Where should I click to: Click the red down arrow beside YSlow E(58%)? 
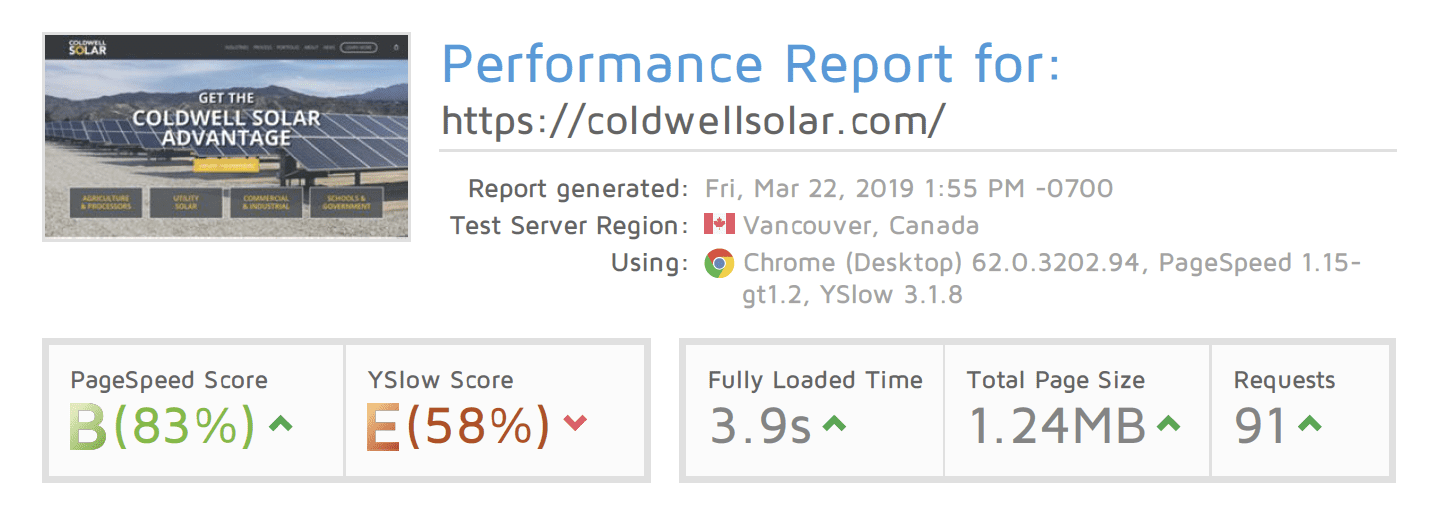click(x=575, y=424)
